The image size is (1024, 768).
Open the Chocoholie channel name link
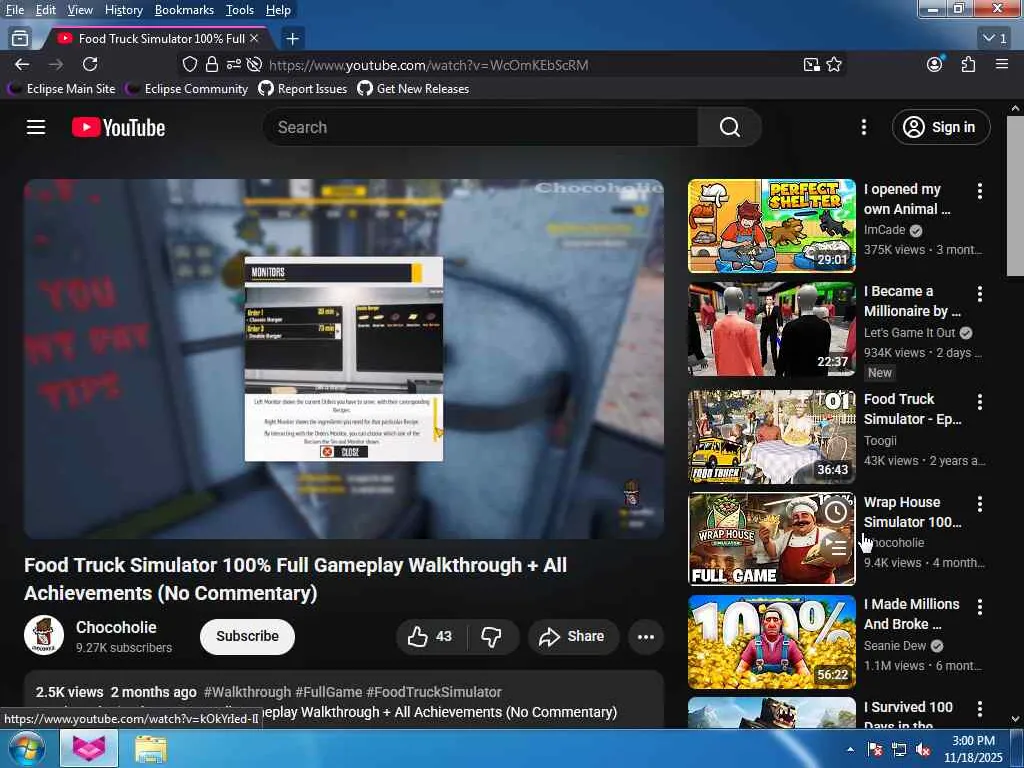(116, 627)
